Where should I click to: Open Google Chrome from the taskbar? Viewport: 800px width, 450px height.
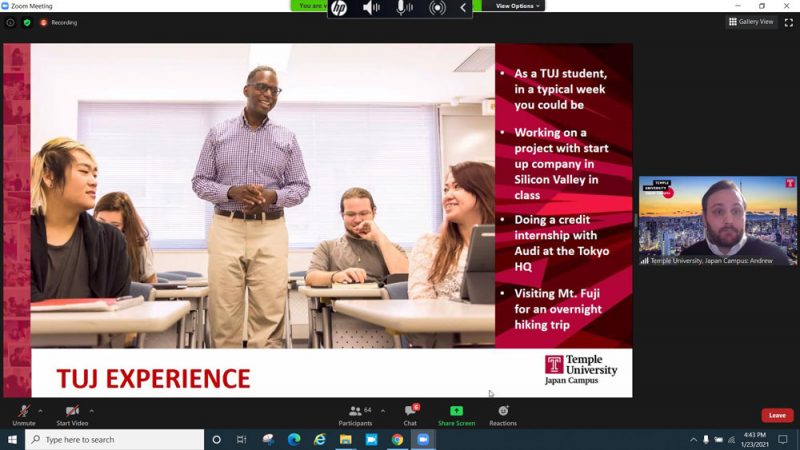click(x=397, y=439)
